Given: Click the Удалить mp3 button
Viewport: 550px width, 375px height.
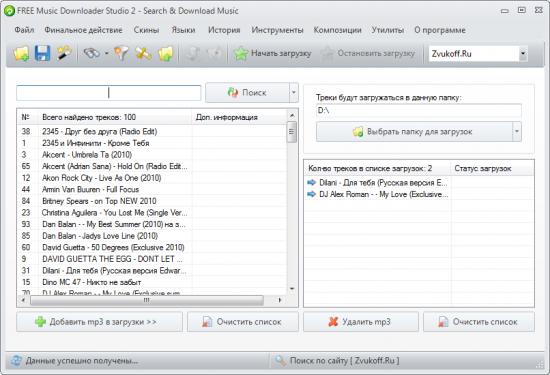Looking at the screenshot, I should click(361, 322).
